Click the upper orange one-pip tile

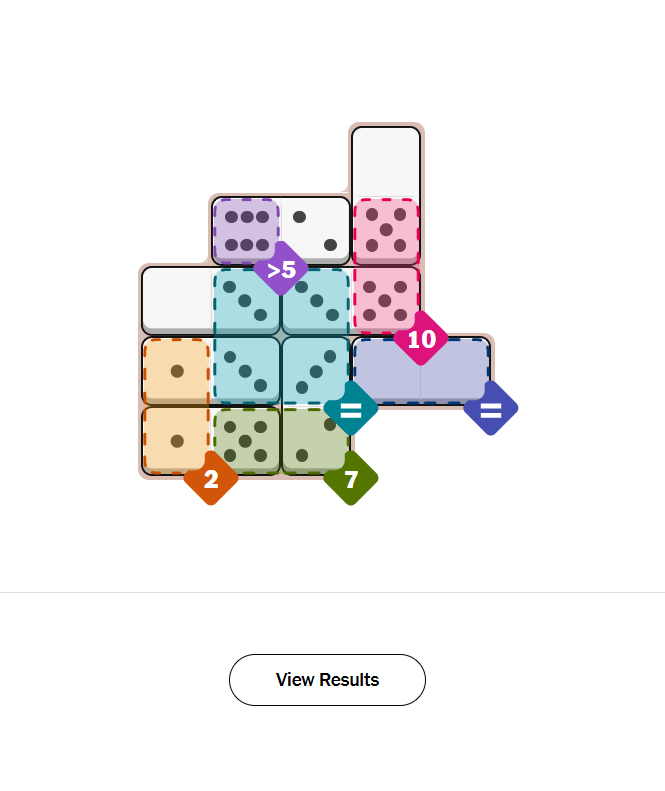click(x=177, y=371)
